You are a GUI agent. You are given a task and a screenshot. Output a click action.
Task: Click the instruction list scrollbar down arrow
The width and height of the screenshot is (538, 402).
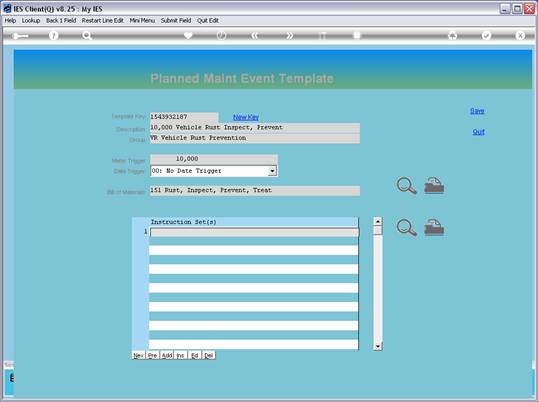point(378,346)
